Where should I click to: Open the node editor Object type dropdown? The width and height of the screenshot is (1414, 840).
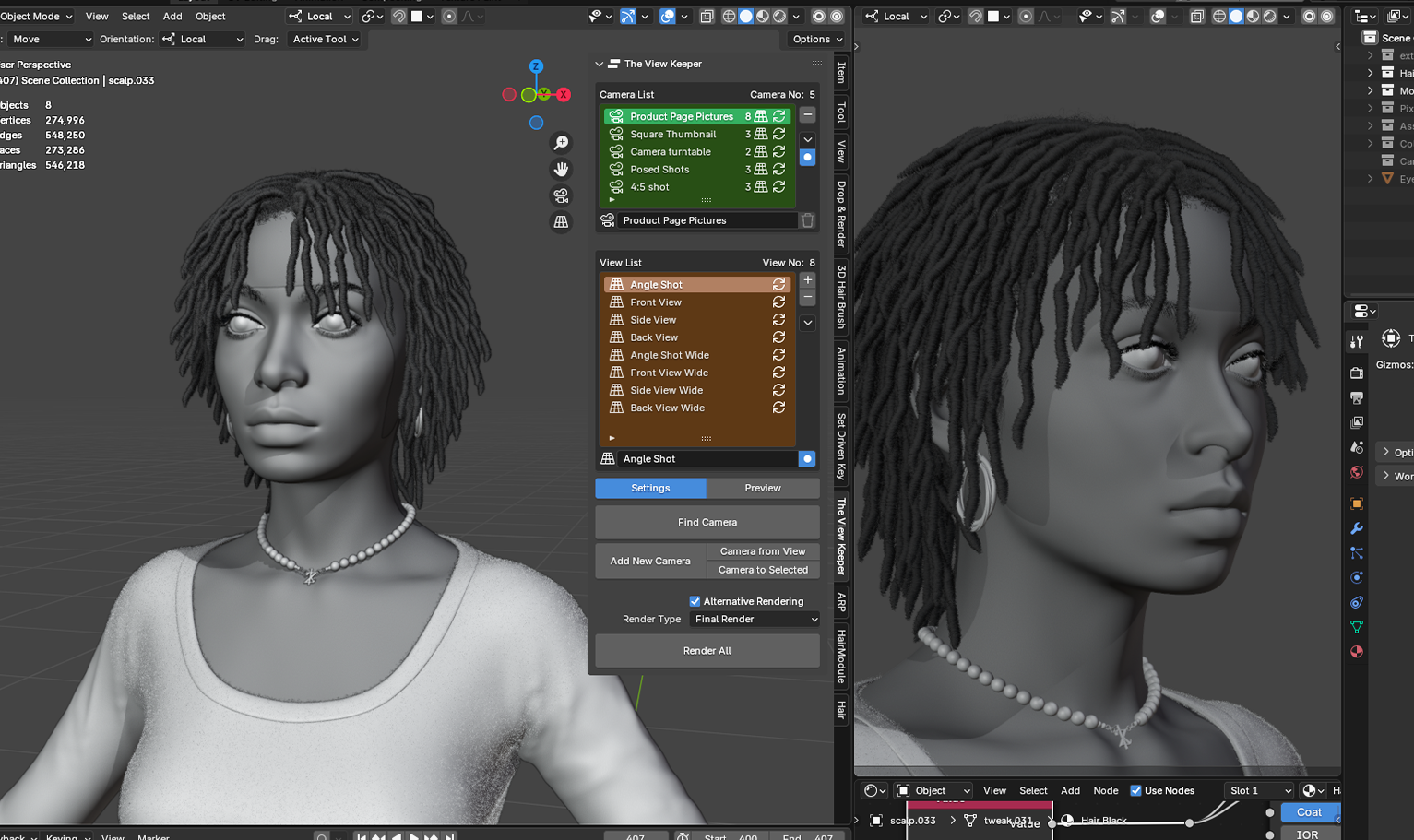point(933,790)
